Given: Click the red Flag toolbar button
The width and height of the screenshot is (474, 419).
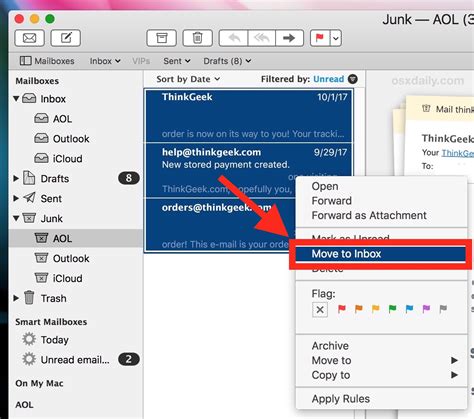Looking at the screenshot, I should coord(320,38).
